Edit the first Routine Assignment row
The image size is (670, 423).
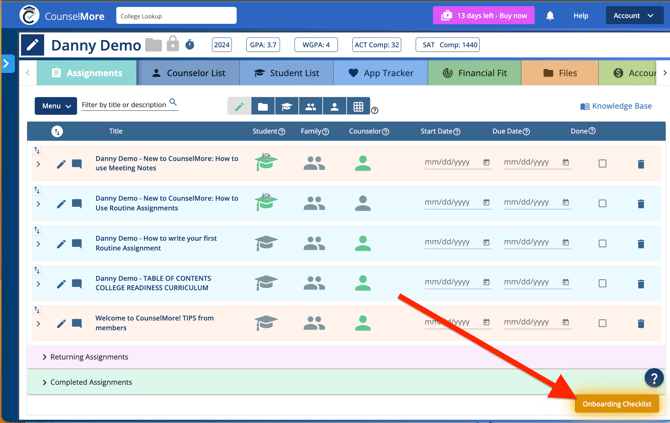coord(61,244)
